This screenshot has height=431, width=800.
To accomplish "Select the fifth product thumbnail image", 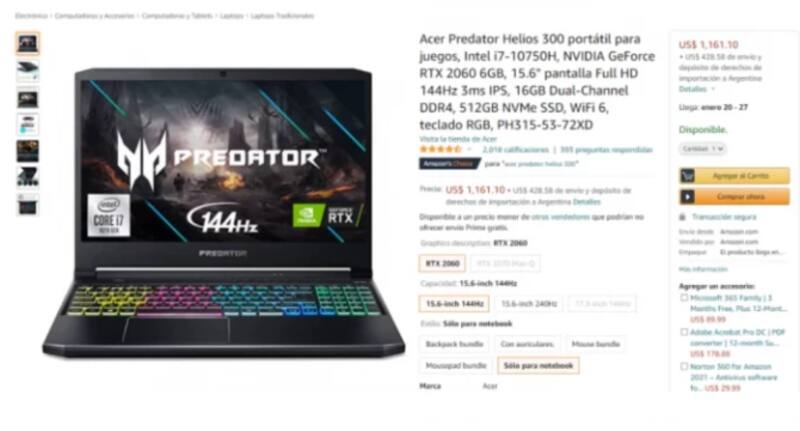I will tap(28, 151).
